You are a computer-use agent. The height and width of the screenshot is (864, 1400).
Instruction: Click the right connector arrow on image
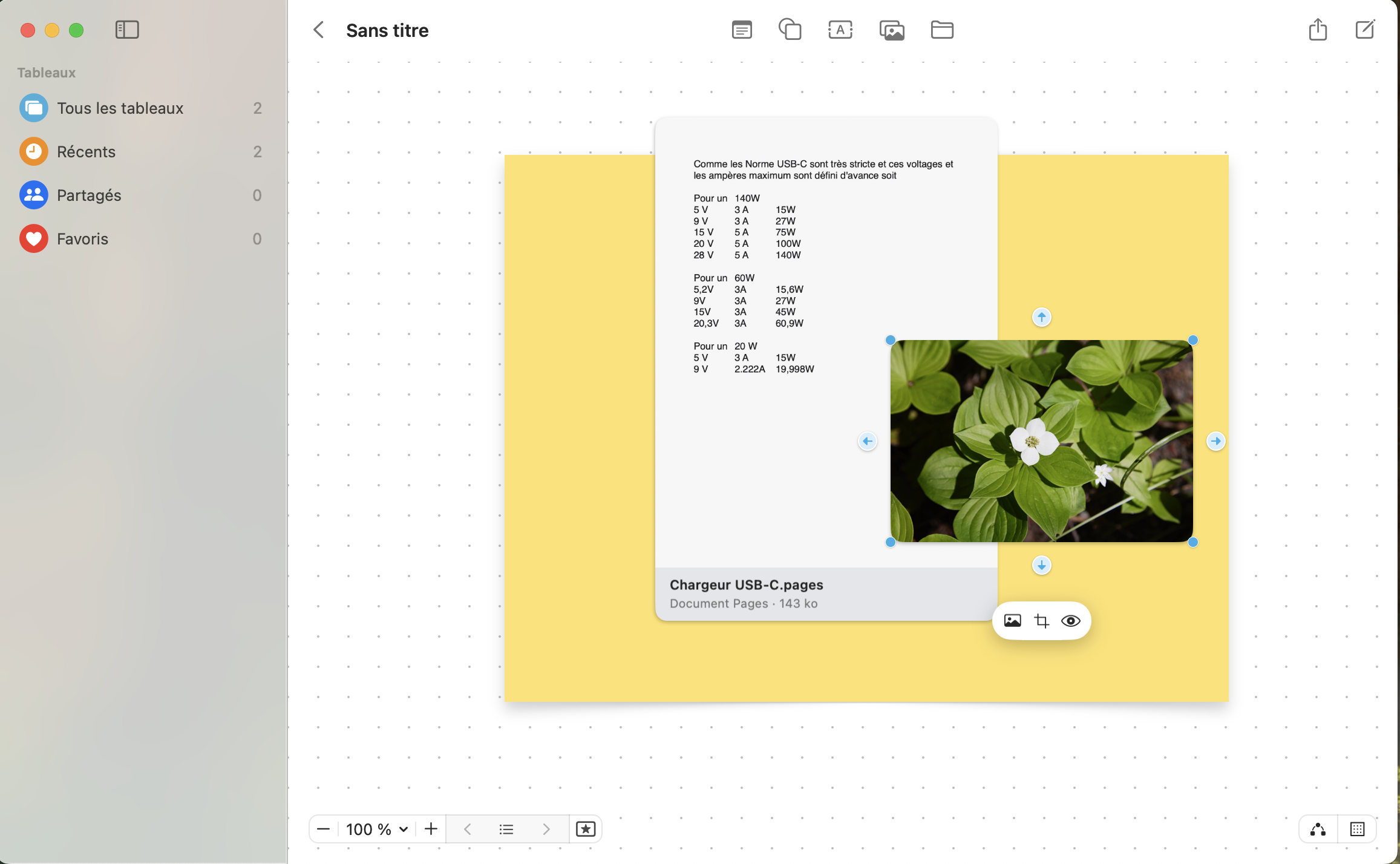pos(1215,441)
